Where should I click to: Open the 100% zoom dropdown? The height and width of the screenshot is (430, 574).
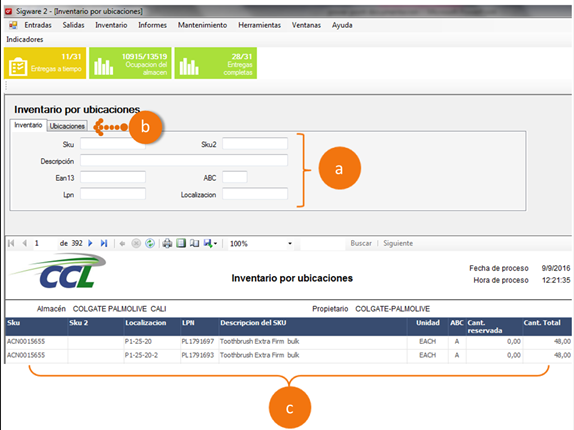pyautogui.click(x=261, y=244)
